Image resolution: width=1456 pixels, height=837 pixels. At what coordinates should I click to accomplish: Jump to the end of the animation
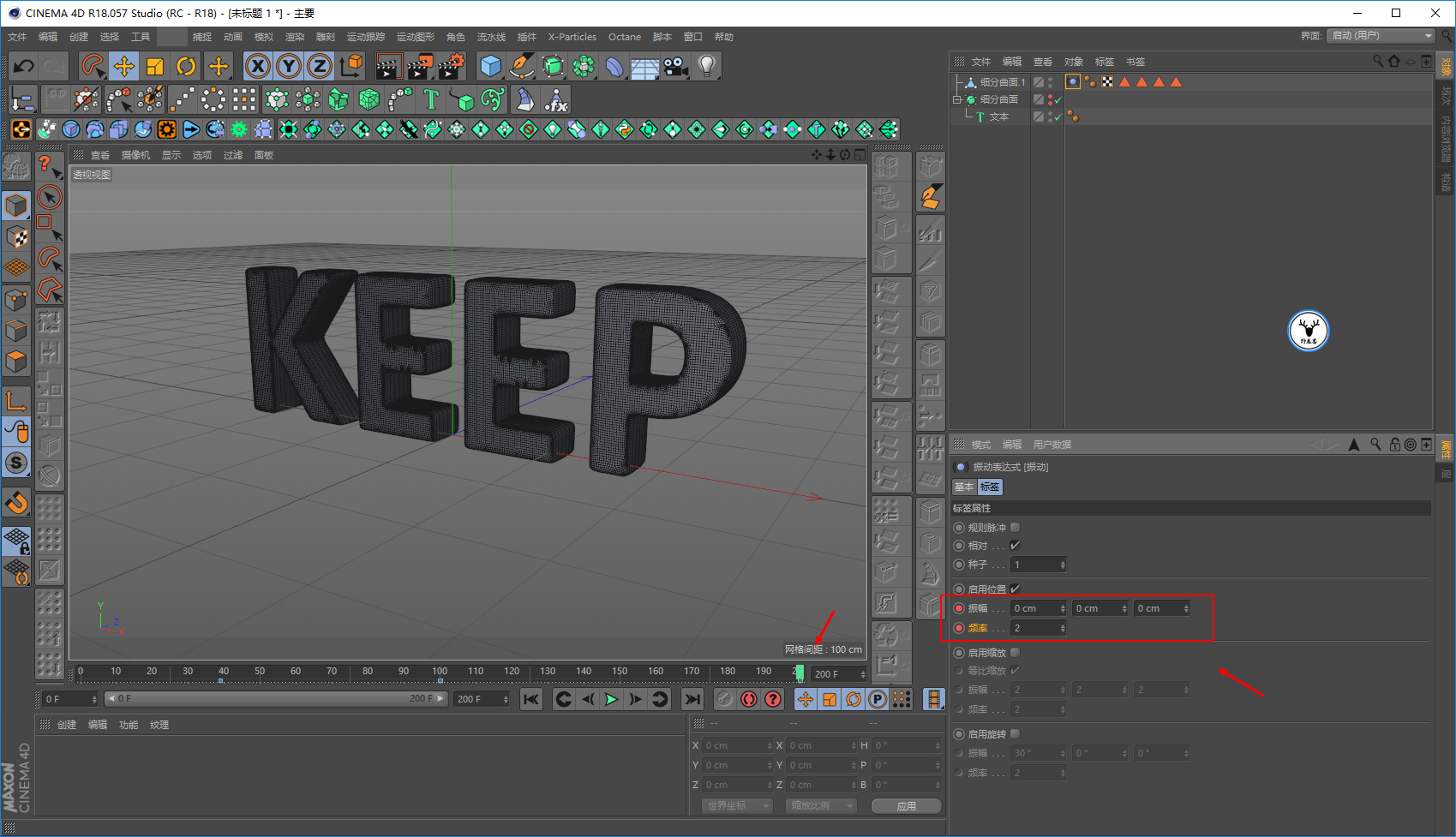692,699
